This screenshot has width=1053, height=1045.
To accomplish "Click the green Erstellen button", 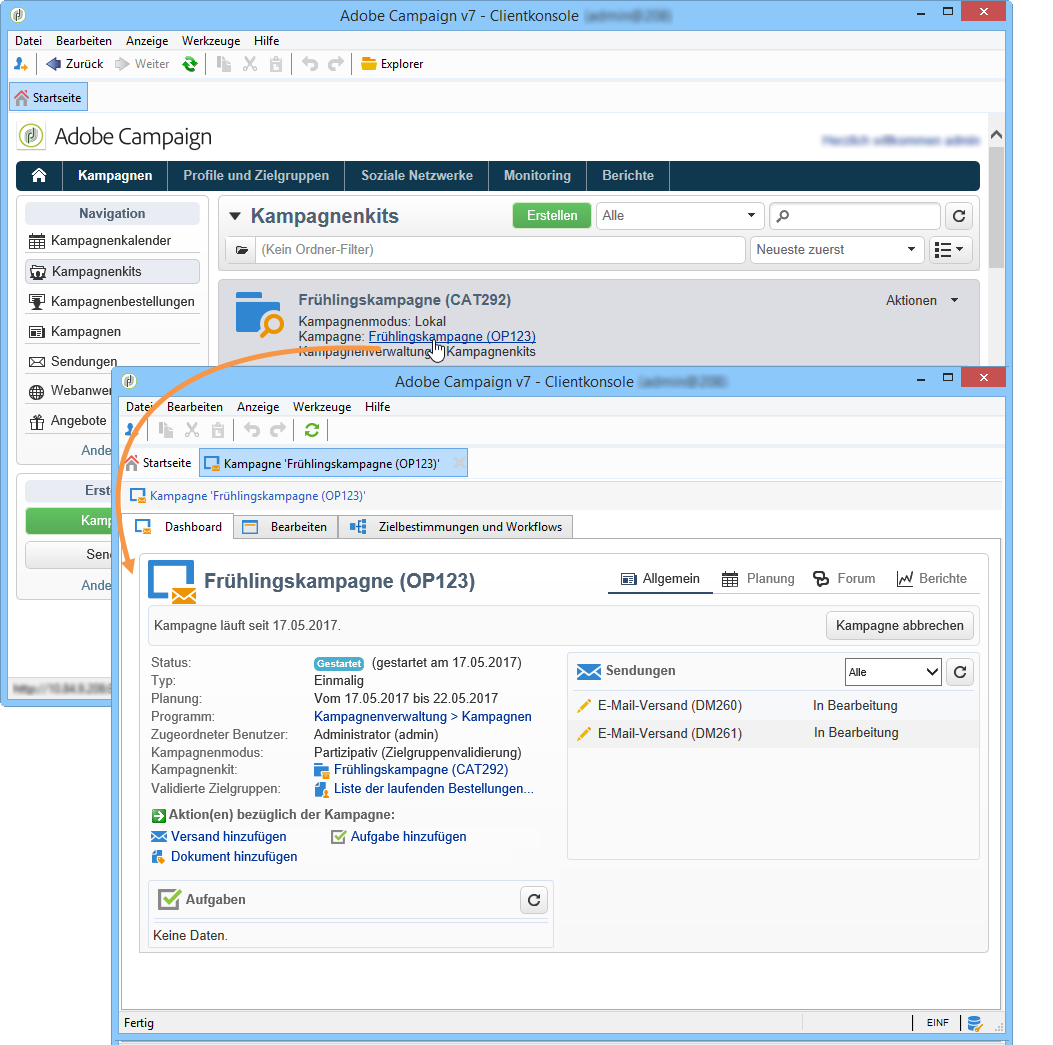I will tap(552, 216).
